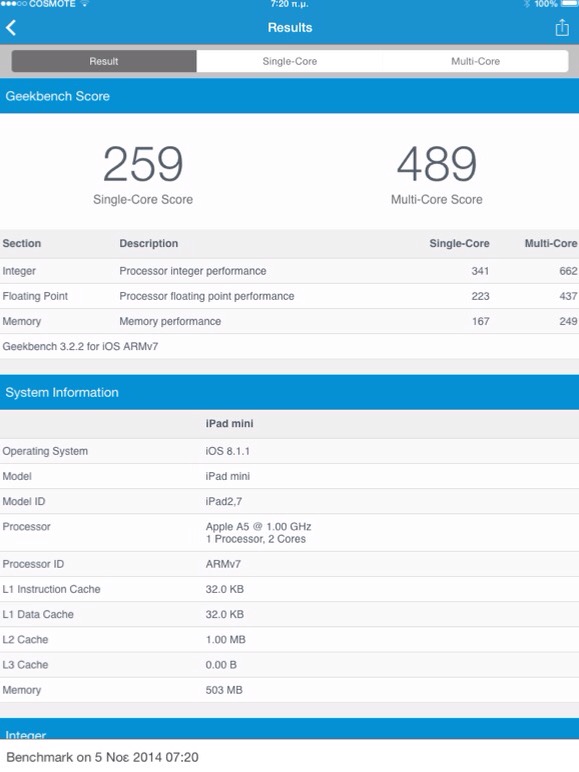Viewport: 579px width, 772px height.
Task: Select the Model ID iPad2,7 row
Action: tap(290, 501)
